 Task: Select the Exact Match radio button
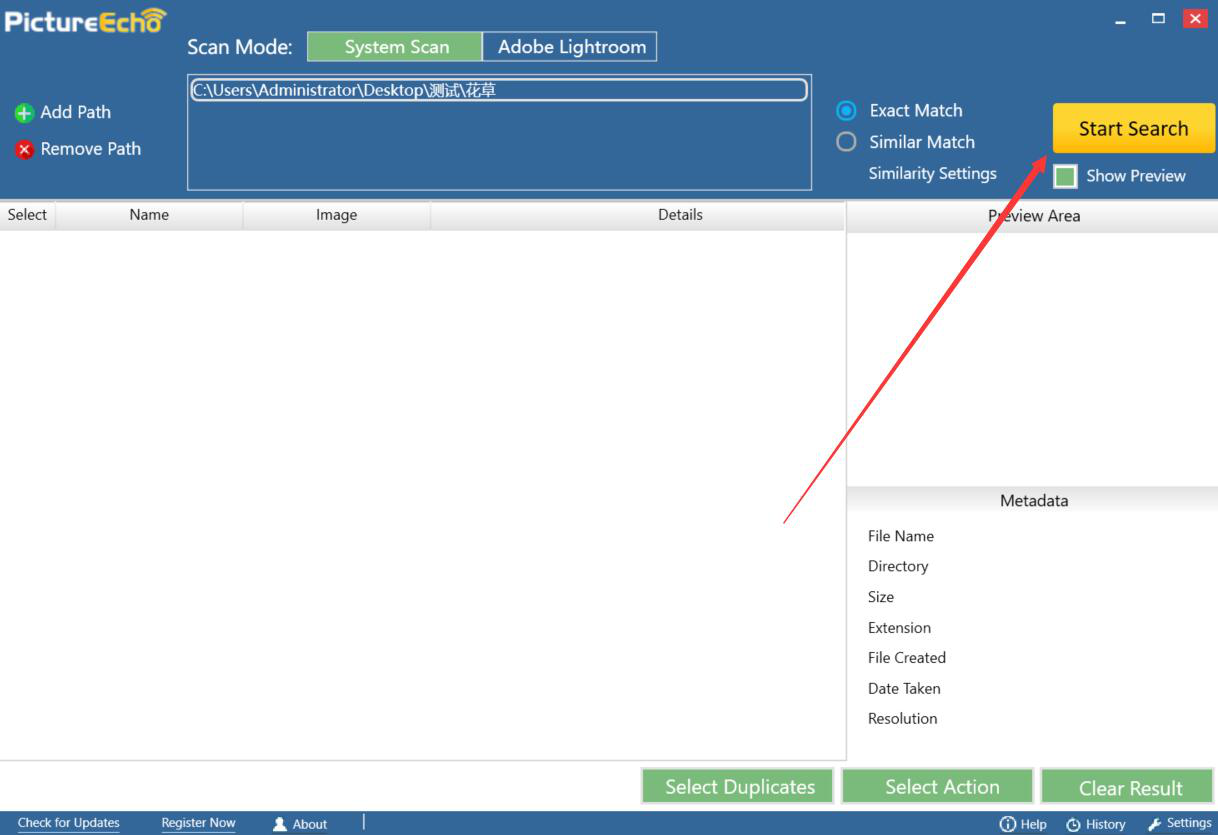pyautogui.click(x=846, y=111)
